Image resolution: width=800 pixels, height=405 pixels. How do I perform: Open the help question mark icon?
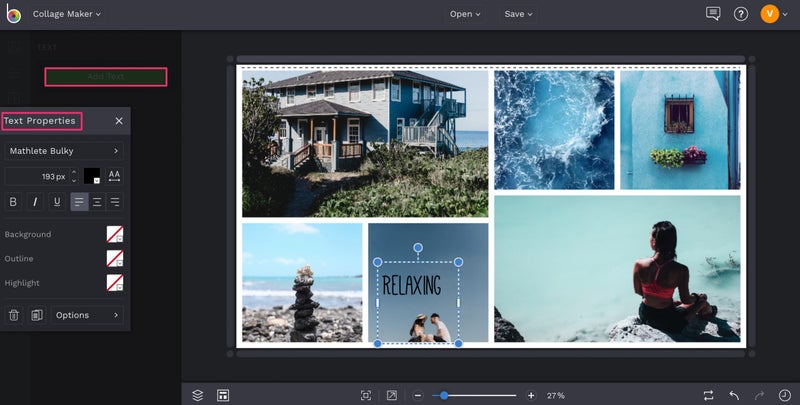click(741, 14)
